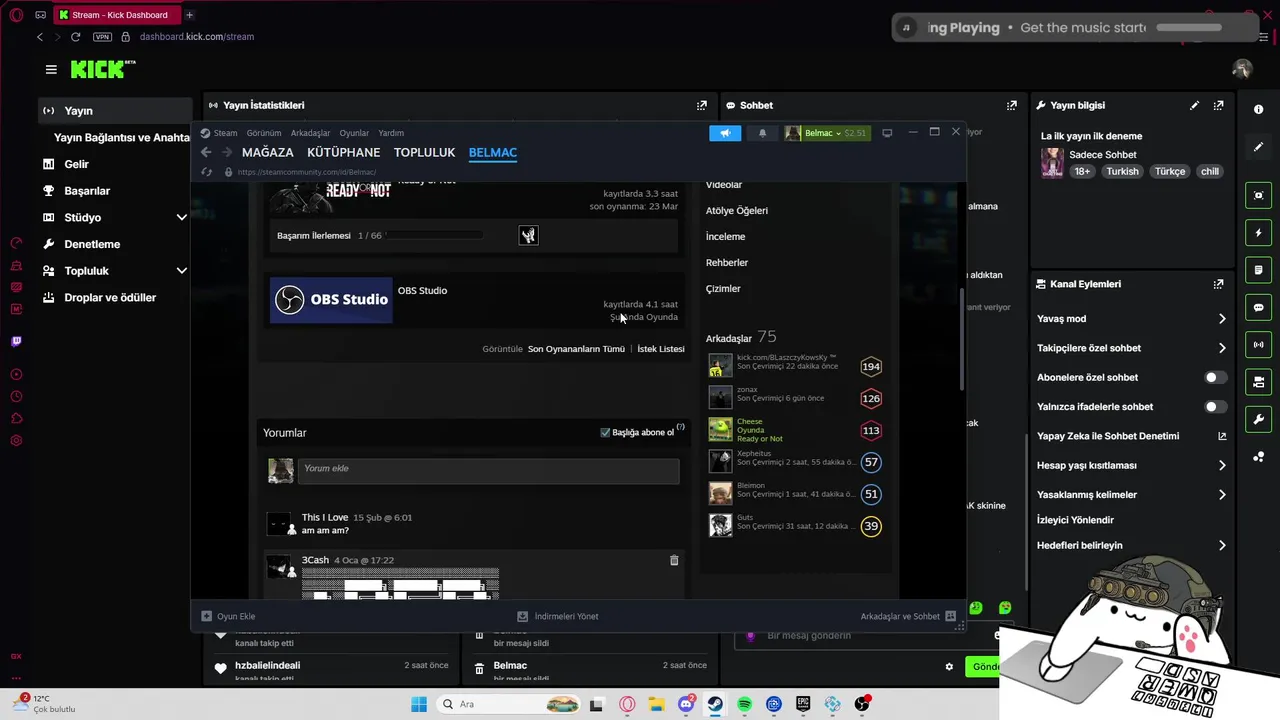Open the İstek Listesi link
The image size is (1280, 720).
coord(661,349)
